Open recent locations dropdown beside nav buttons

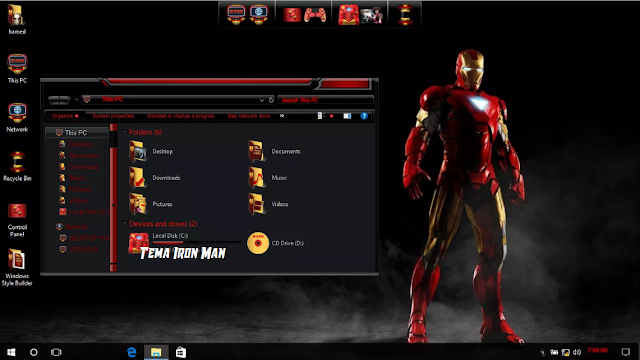click(76, 100)
